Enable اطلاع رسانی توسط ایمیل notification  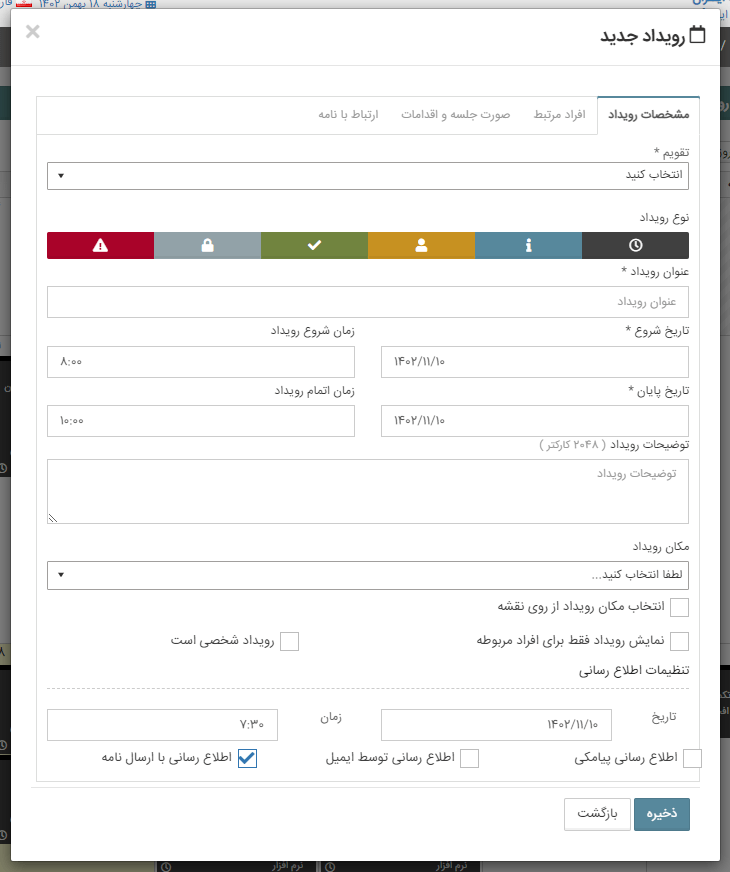coord(469,758)
